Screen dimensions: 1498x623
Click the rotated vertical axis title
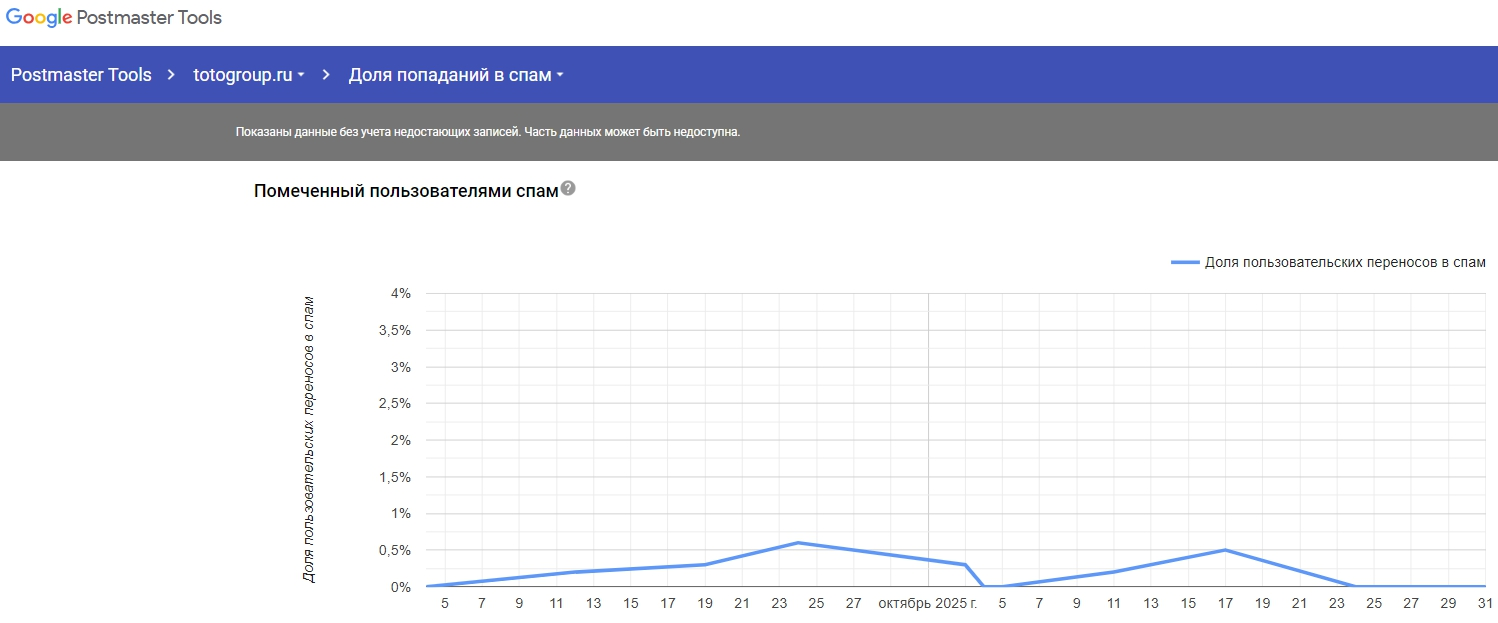pyautogui.click(x=309, y=440)
